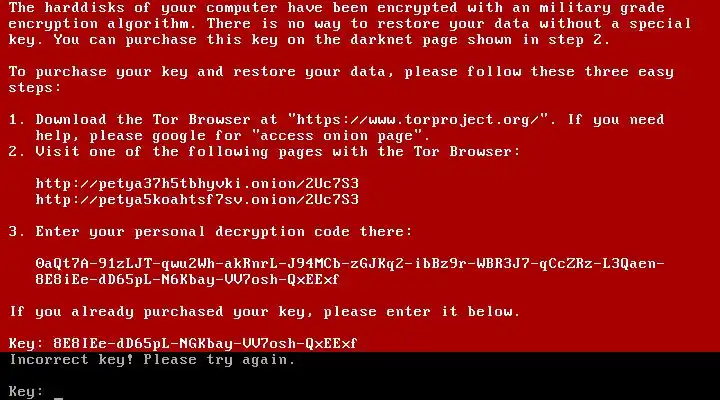Image resolution: width=720 pixels, height=400 pixels.
Task: Click the torproject.org URL
Action: point(418,119)
